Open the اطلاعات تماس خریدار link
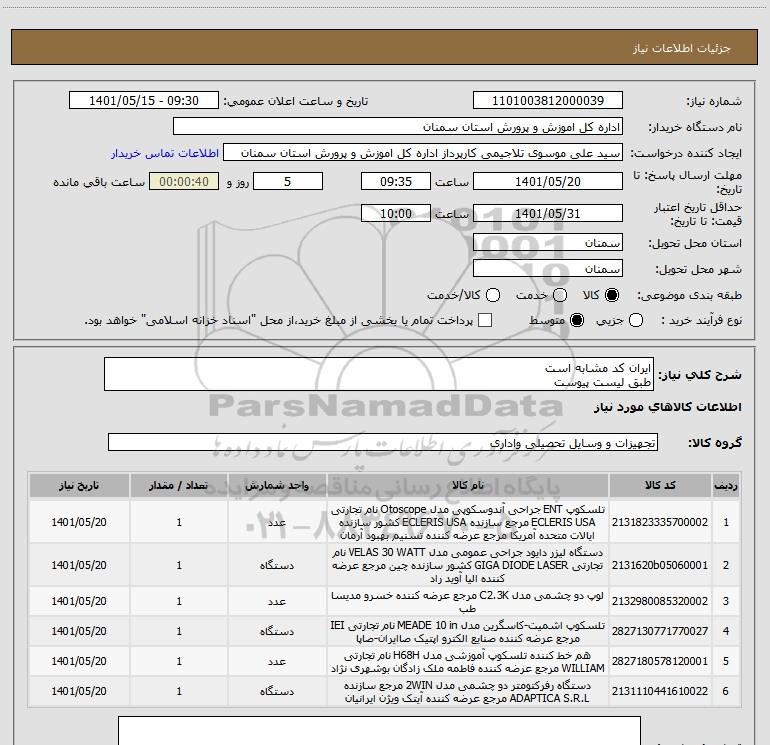This screenshot has height=745, width=770. coord(165,153)
